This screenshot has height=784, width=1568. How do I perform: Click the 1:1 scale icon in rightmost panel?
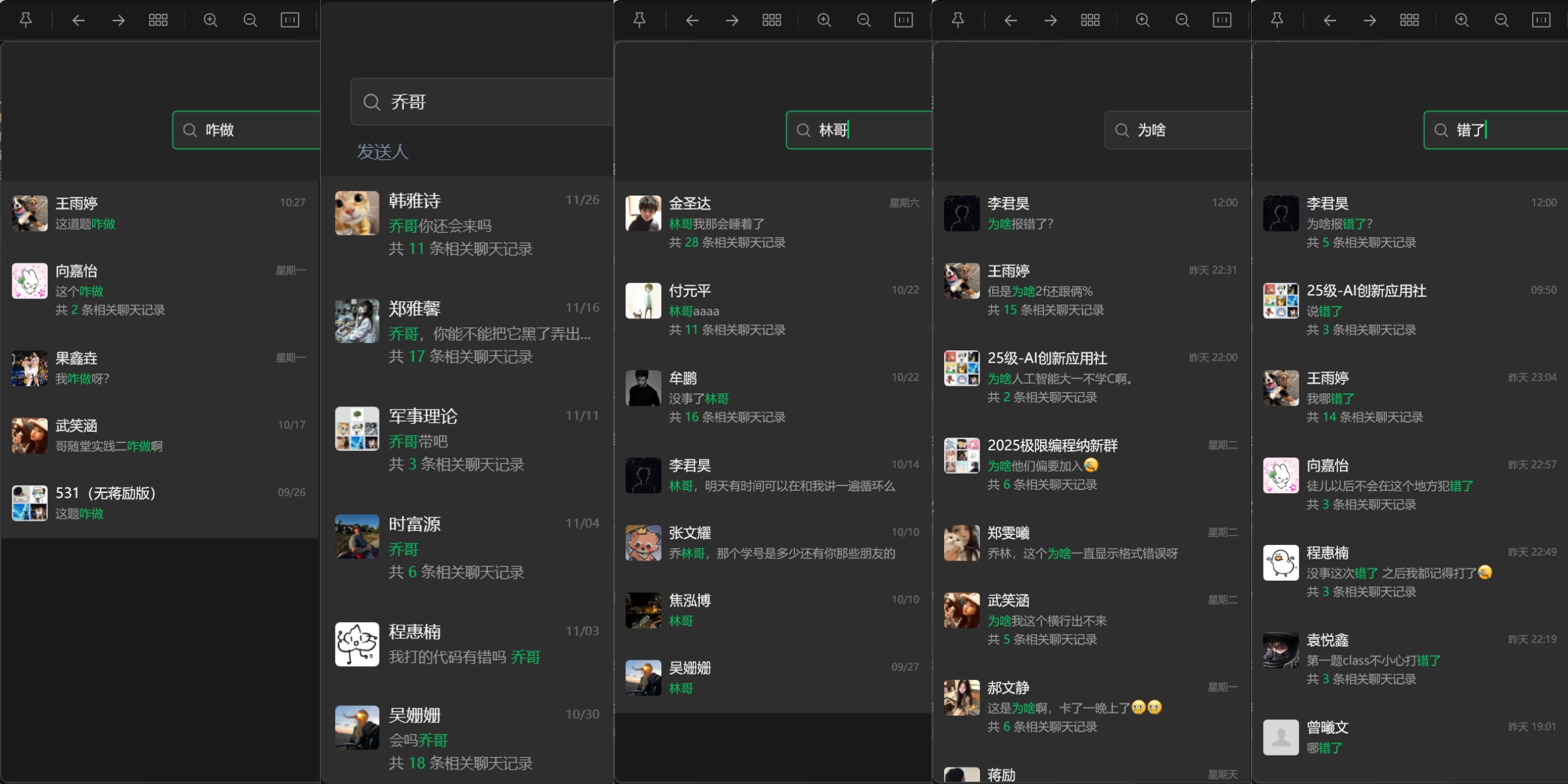point(1542,20)
